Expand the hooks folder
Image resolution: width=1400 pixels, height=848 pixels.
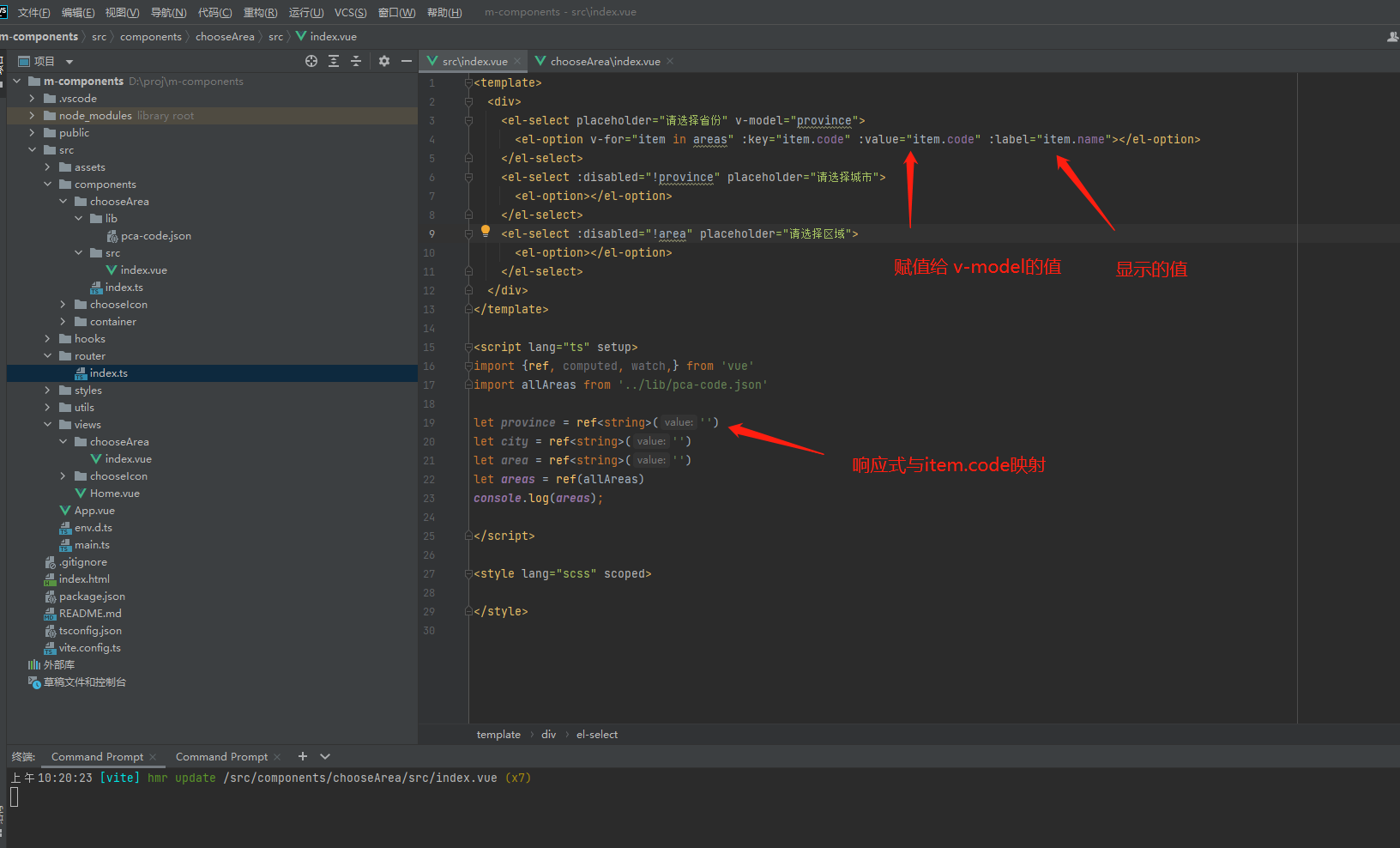[x=48, y=339]
